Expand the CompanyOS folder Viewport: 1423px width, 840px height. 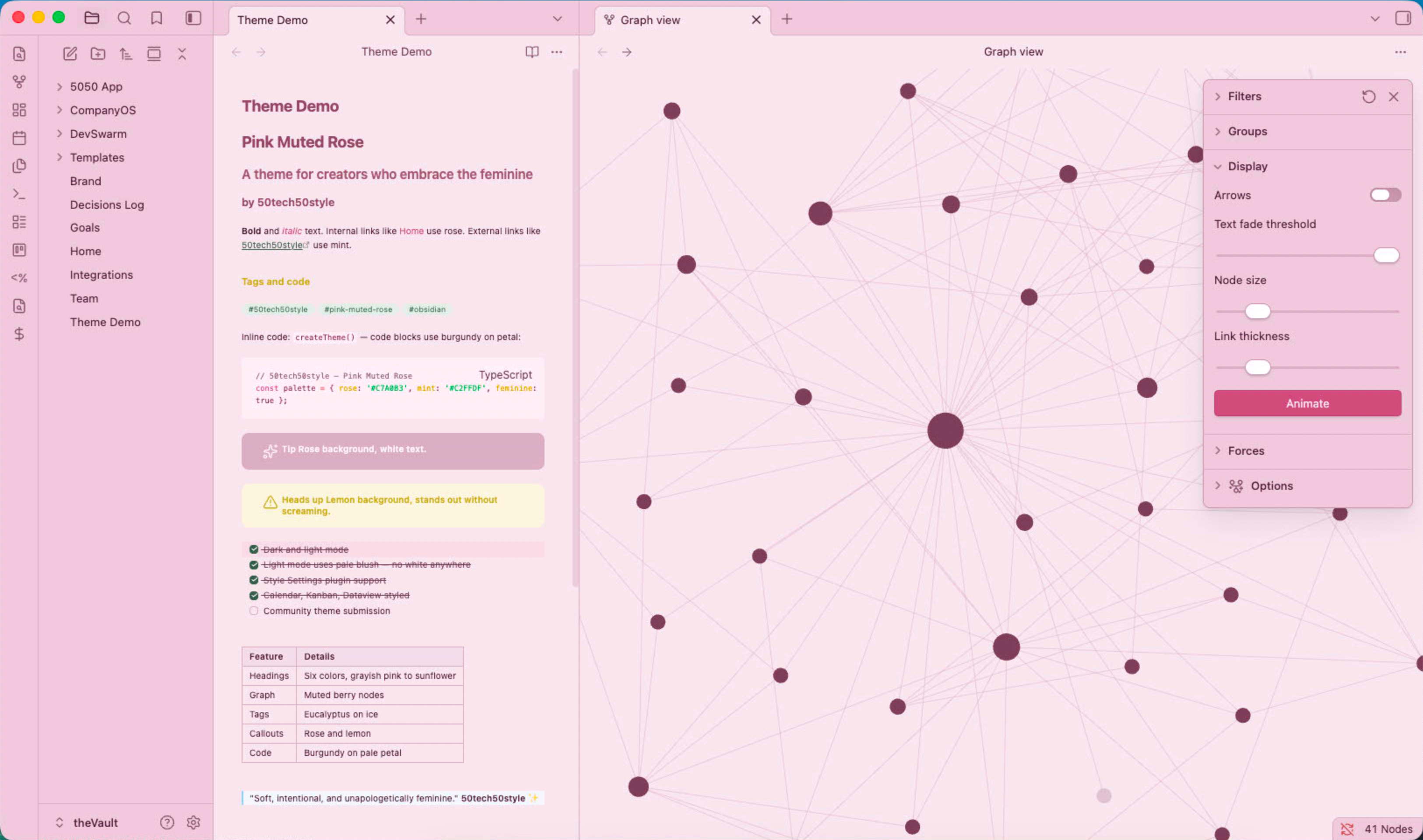click(59, 110)
